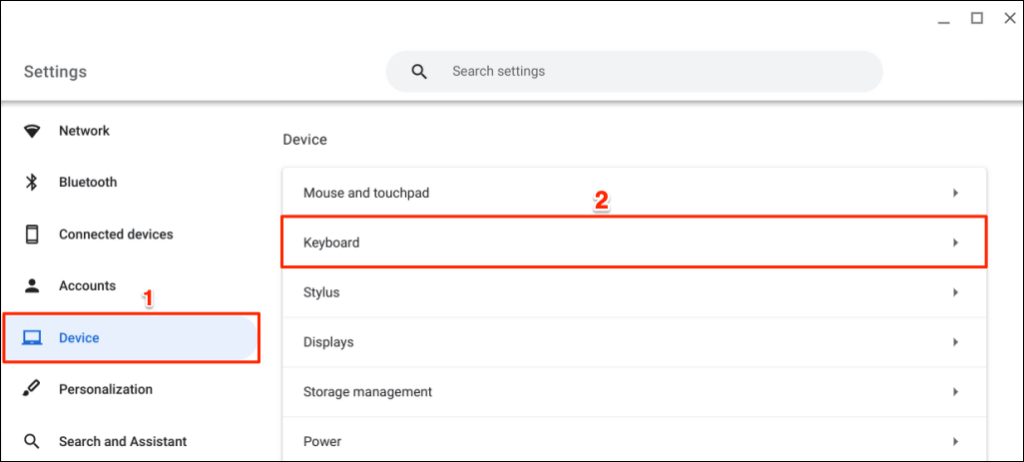Click the Device laptop icon
This screenshot has width=1024, height=462.
32,338
